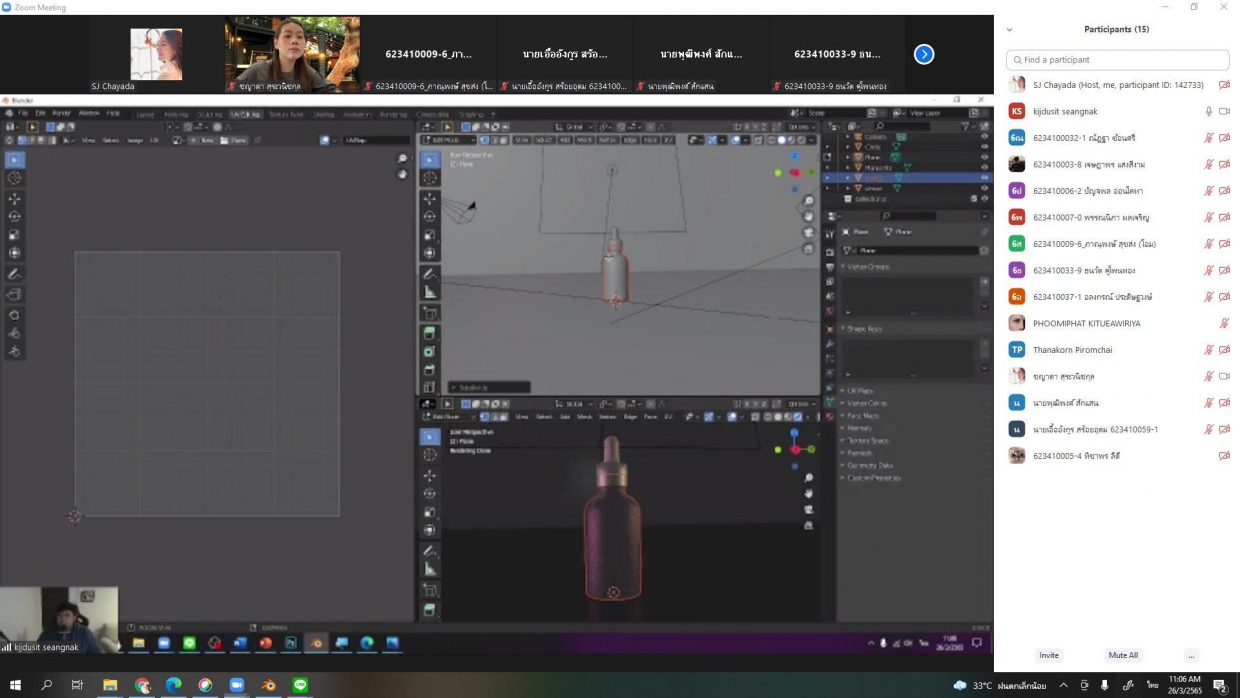Toggle visibility eye for Plane in outliner
Image resolution: width=1240 pixels, height=698 pixels.
(x=985, y=157)
